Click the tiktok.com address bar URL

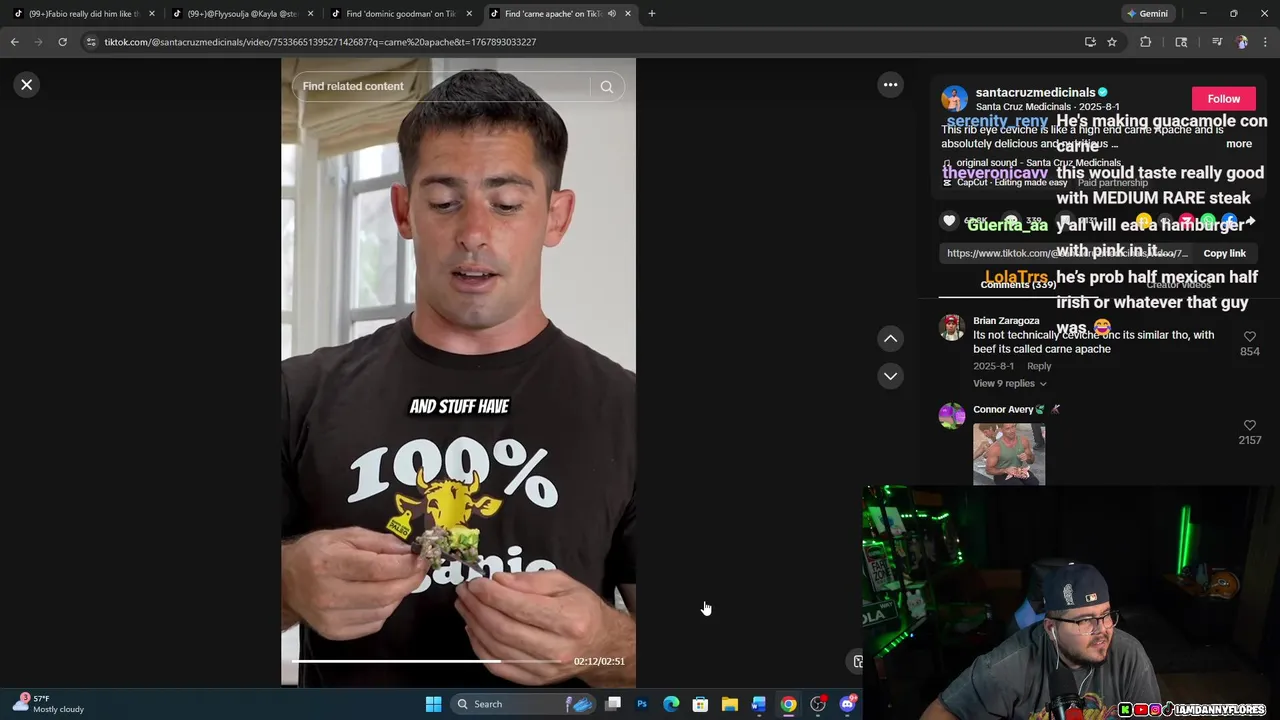pyautogui.click(x=320, y=42)
